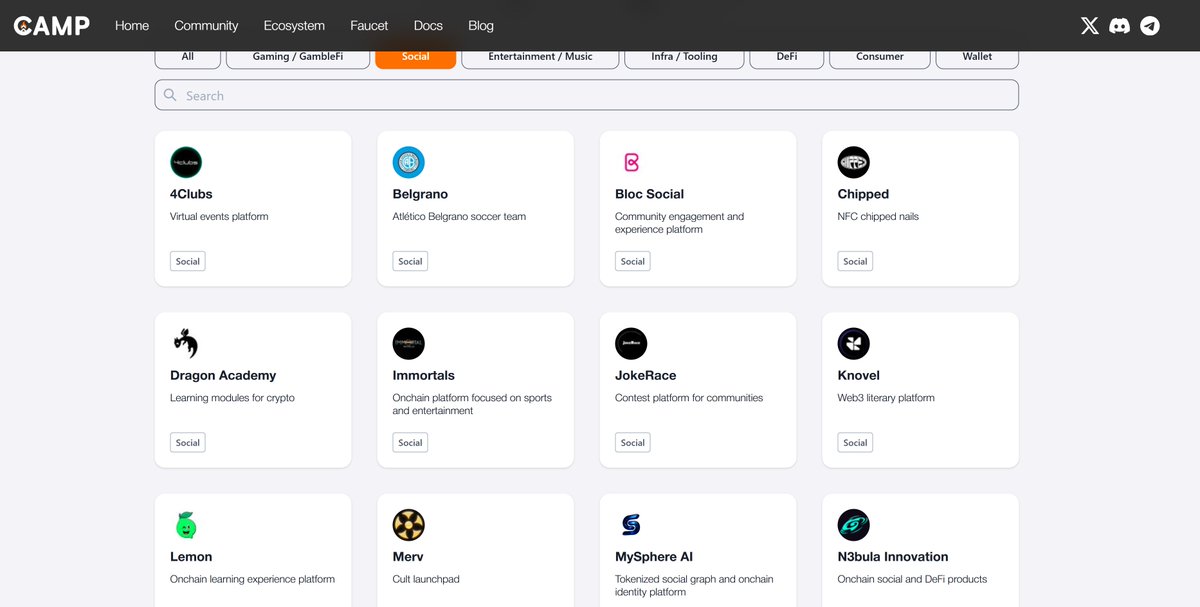
Task: Open the X (Twitter) social icon
Action: pos(1090,26)
